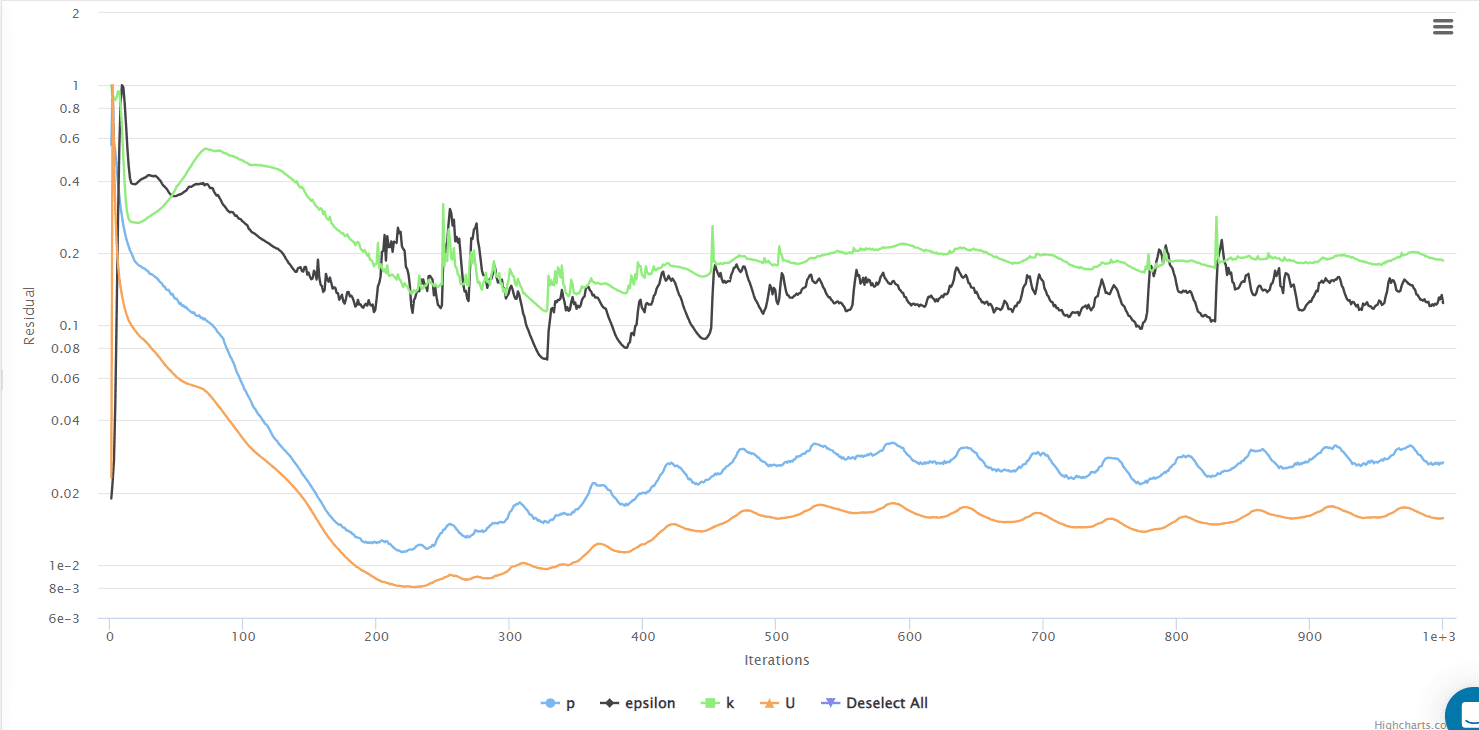Hide the epsilon series via its legend entry
This screenshot has height=730, width=1479.
click(648, 702)
